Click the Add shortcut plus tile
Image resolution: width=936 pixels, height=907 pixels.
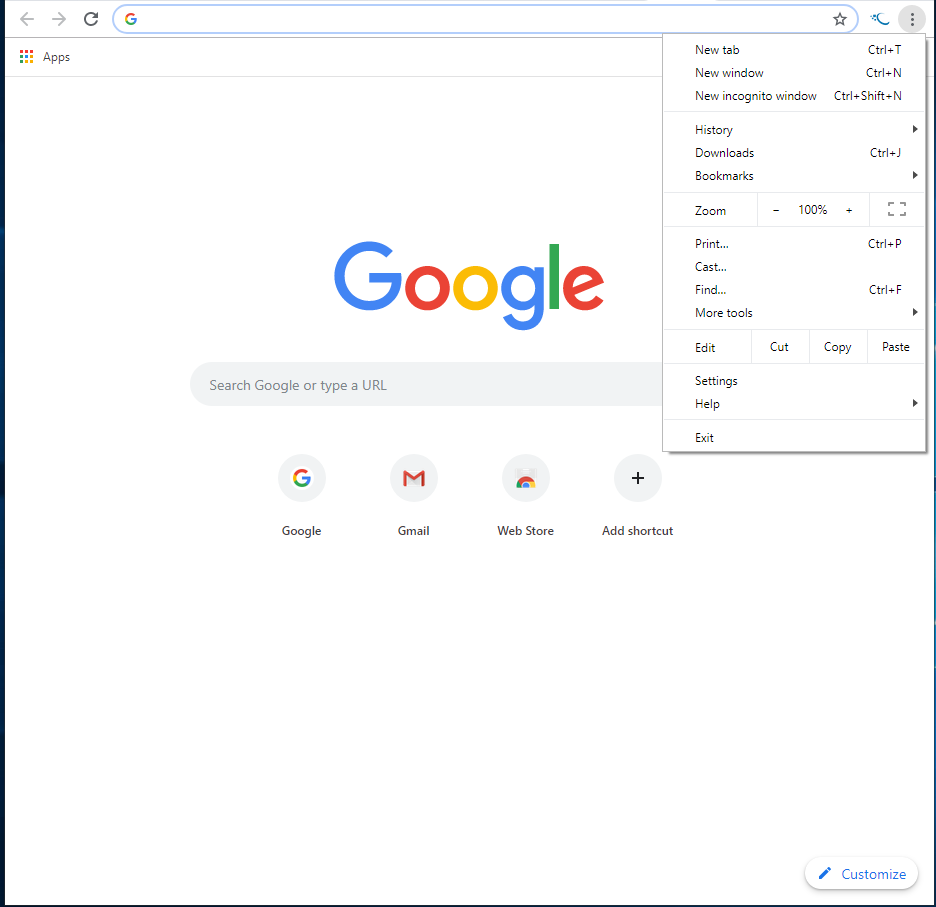click(638, 478)
